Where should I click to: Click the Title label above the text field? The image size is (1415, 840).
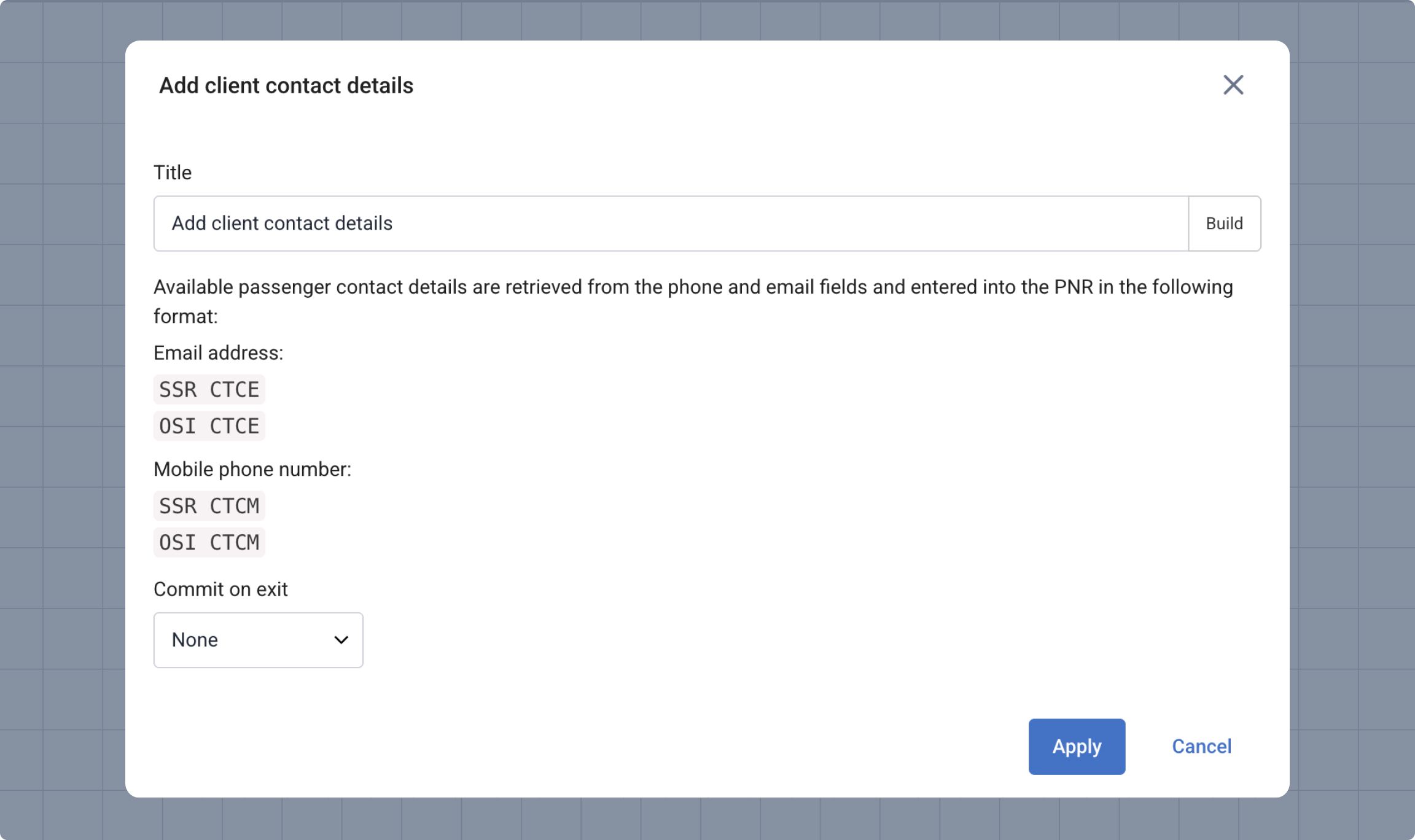(x=172, y=173)
